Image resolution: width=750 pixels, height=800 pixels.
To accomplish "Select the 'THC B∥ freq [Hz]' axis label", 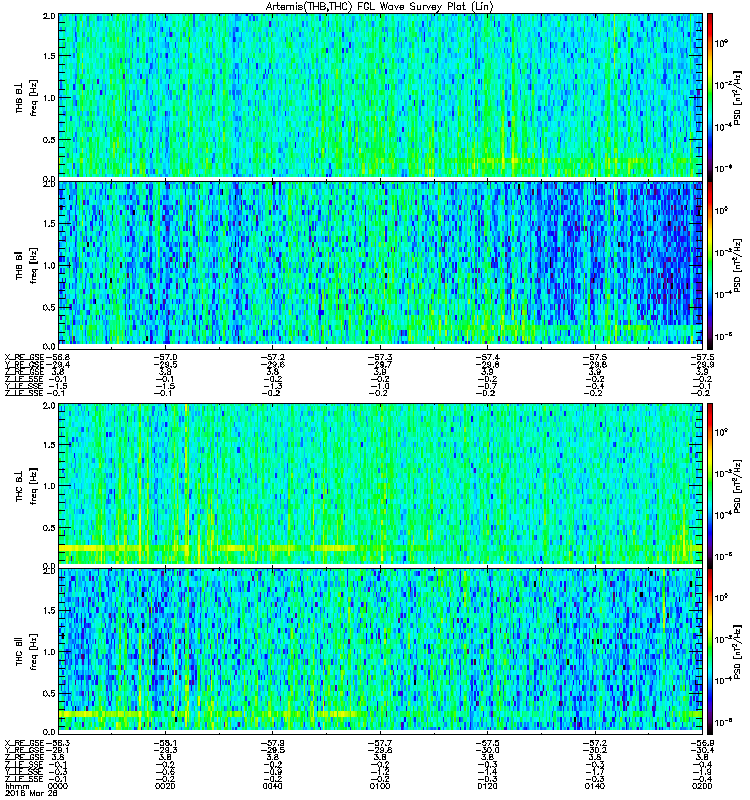I will click(27, 652).
